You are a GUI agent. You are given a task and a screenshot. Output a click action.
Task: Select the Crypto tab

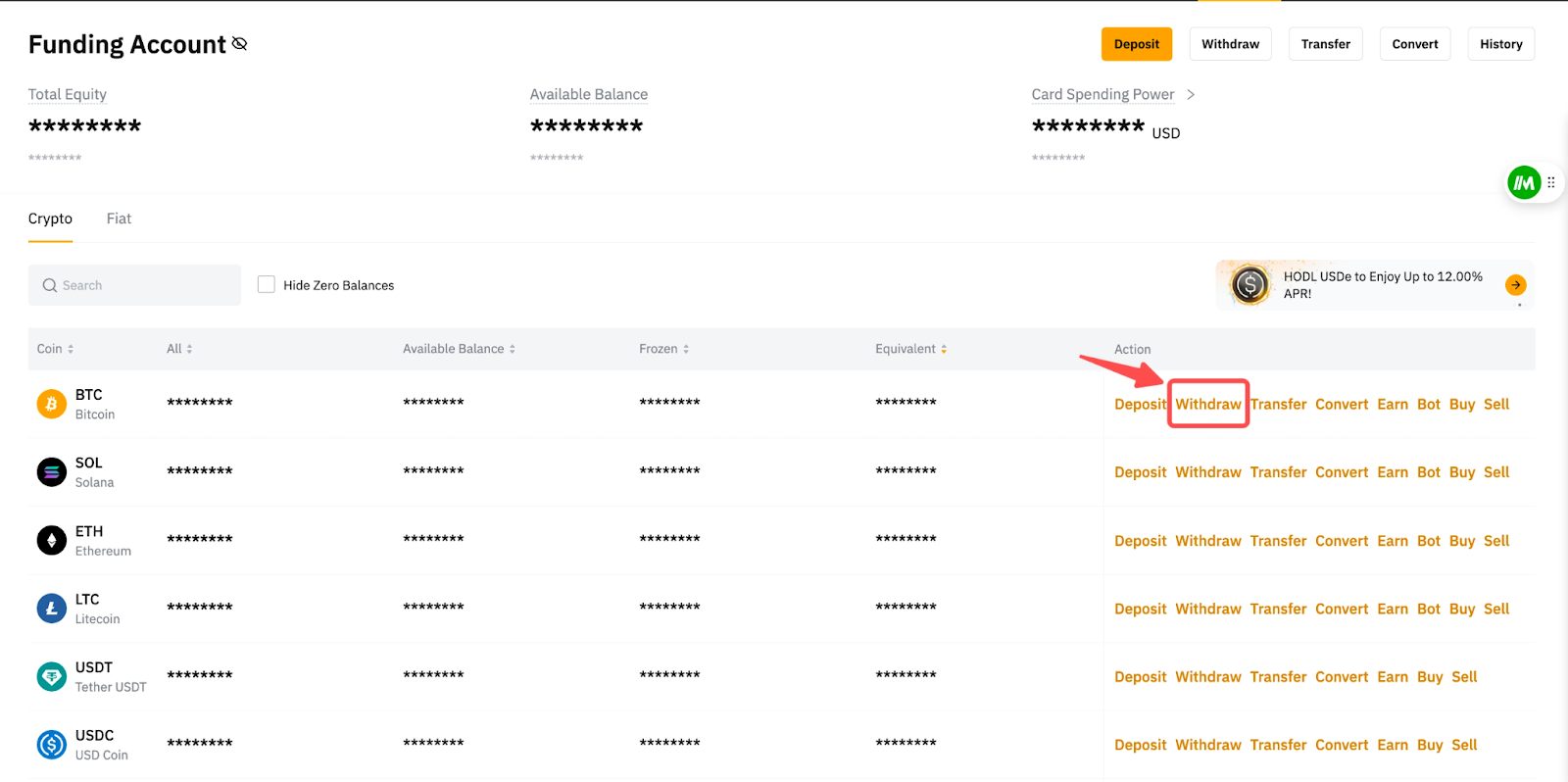50,219
